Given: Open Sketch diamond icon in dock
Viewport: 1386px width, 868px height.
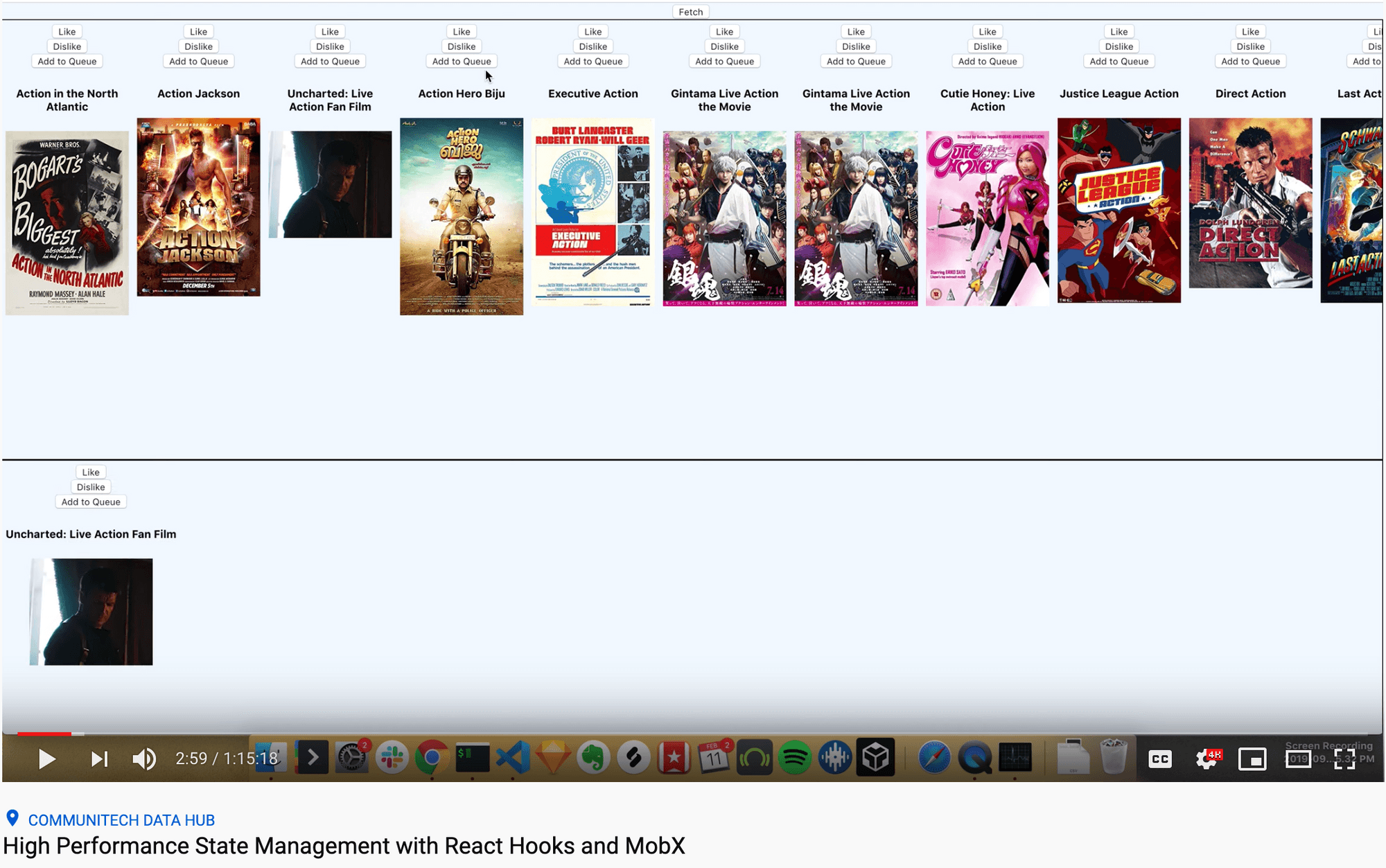Looking at the screenshot, I should (x=553, y=758).
